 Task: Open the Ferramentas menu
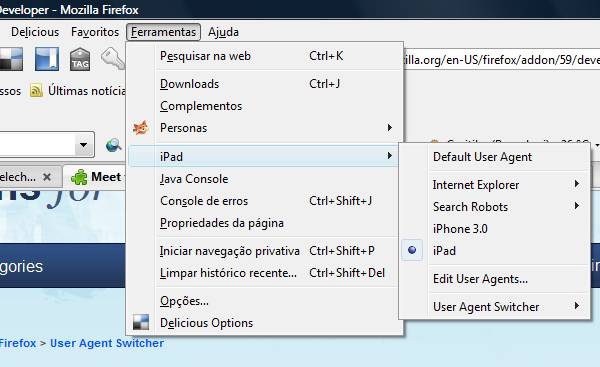pos(163,32)
